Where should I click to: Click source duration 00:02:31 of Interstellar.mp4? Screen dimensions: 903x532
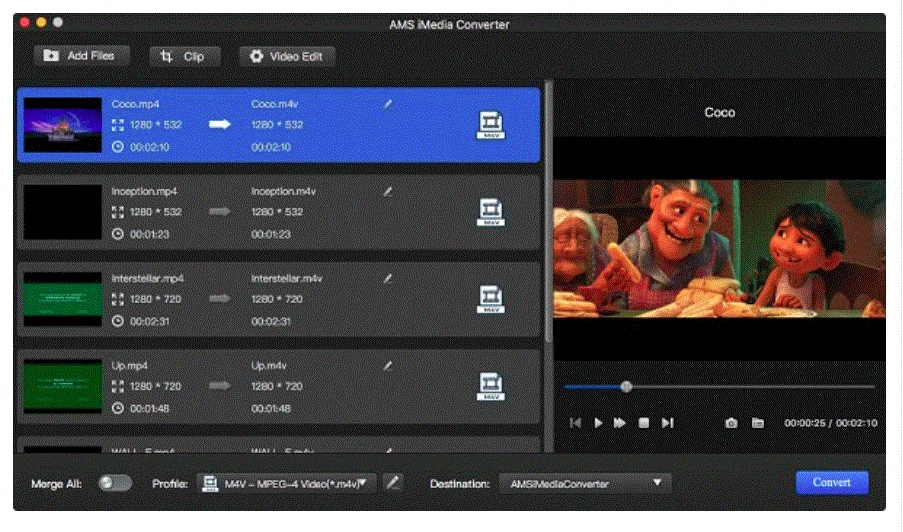tap(150, 321)
